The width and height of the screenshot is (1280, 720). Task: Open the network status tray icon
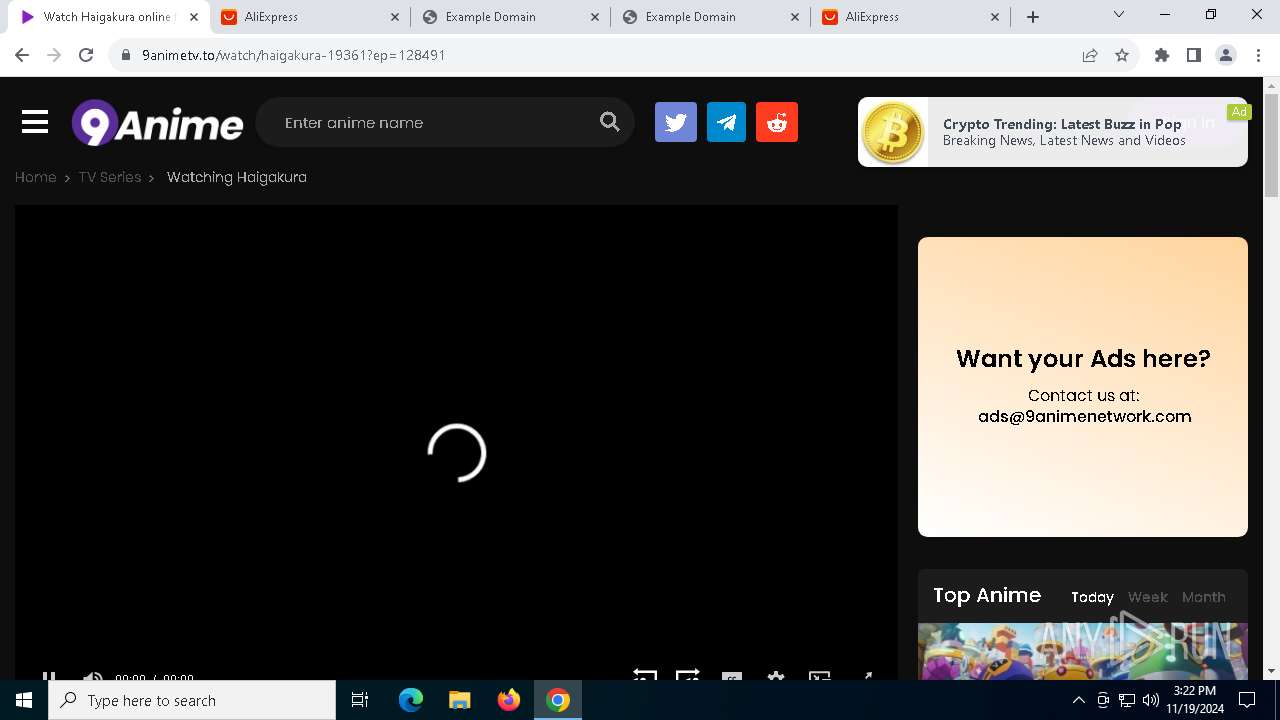(x=1127, y=700)
